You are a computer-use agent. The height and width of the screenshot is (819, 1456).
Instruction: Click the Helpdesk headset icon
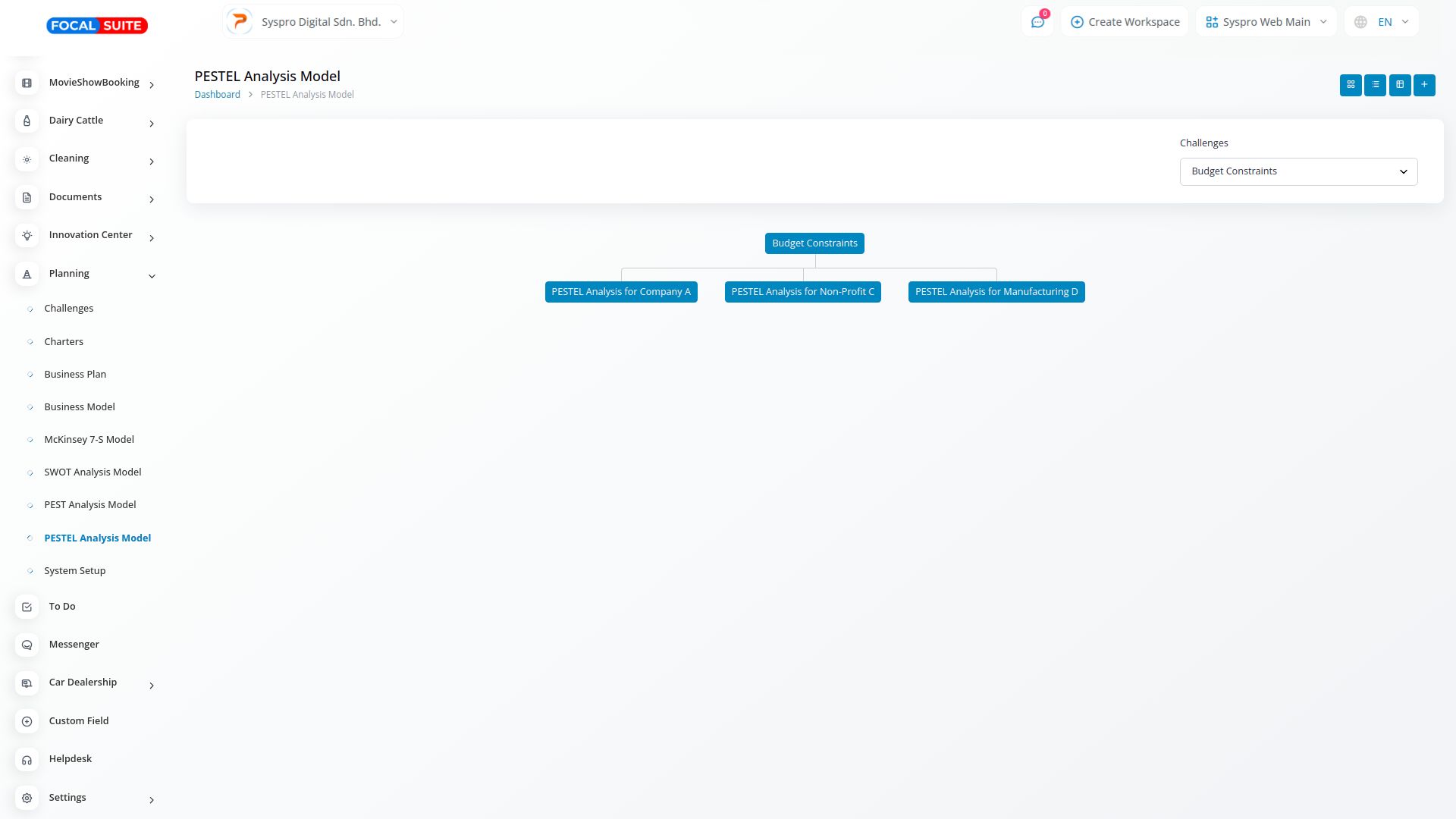pos(27,760)
